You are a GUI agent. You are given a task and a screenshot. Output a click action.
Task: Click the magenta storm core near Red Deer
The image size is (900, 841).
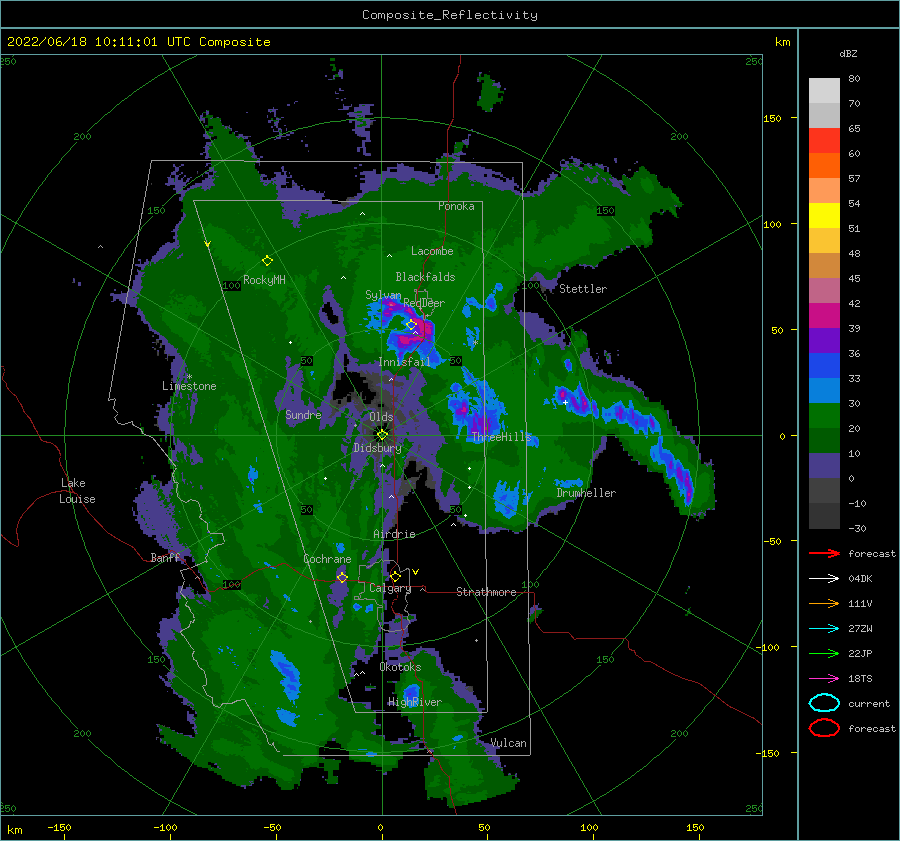click(416, 333)
